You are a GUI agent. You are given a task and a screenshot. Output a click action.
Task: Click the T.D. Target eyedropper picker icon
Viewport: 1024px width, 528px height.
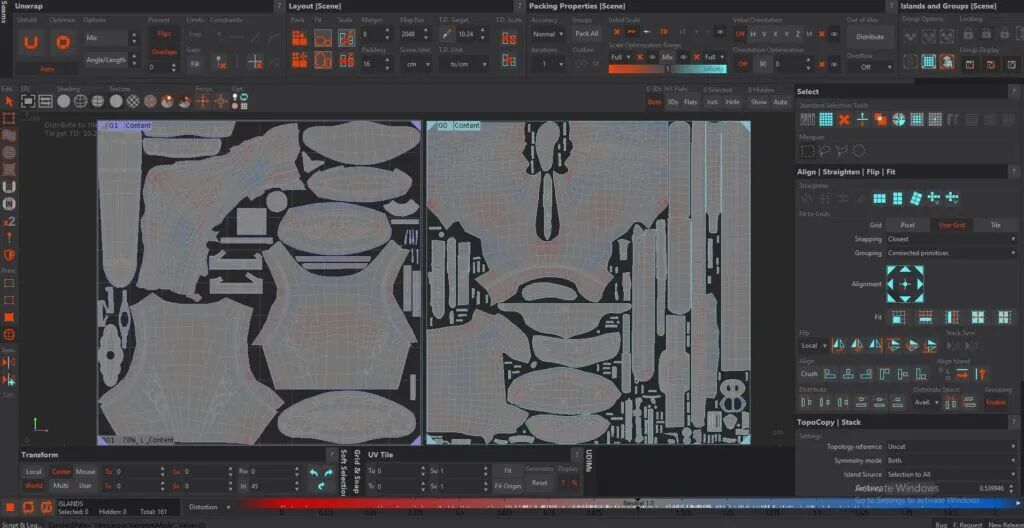click(x=446, y=34)
